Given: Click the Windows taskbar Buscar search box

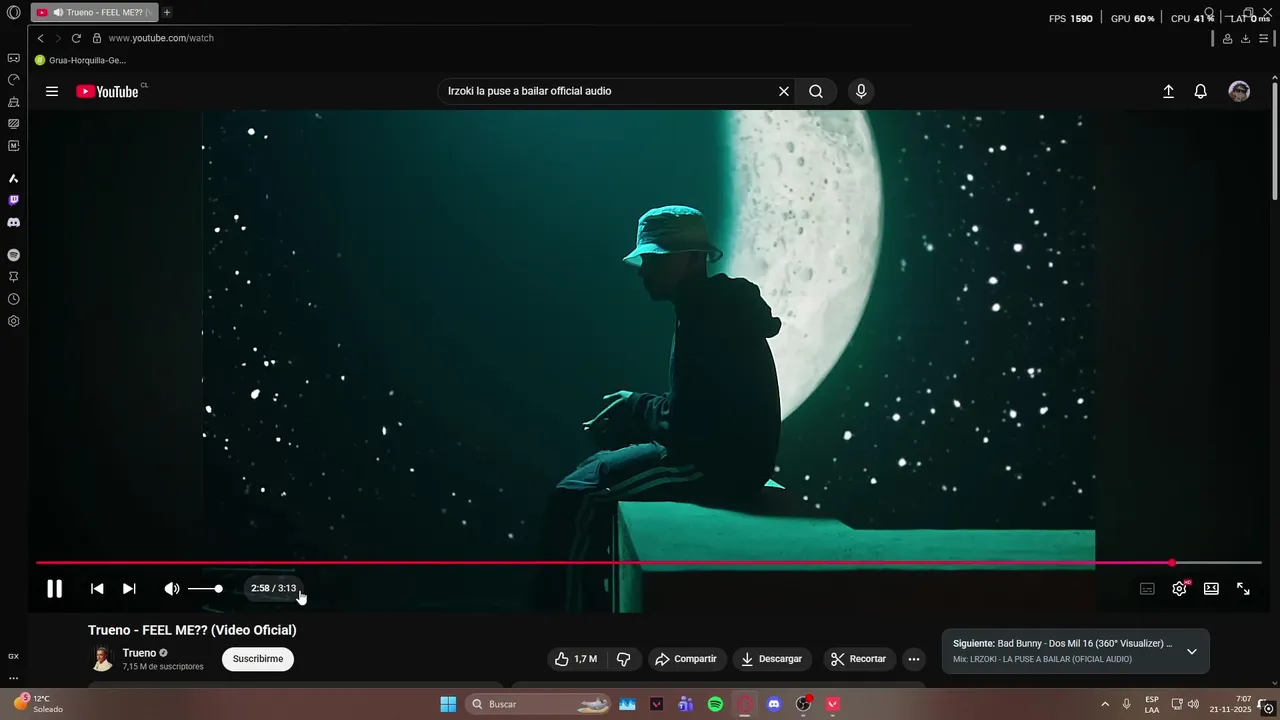Looking at the screenshot, I should 539,704.
